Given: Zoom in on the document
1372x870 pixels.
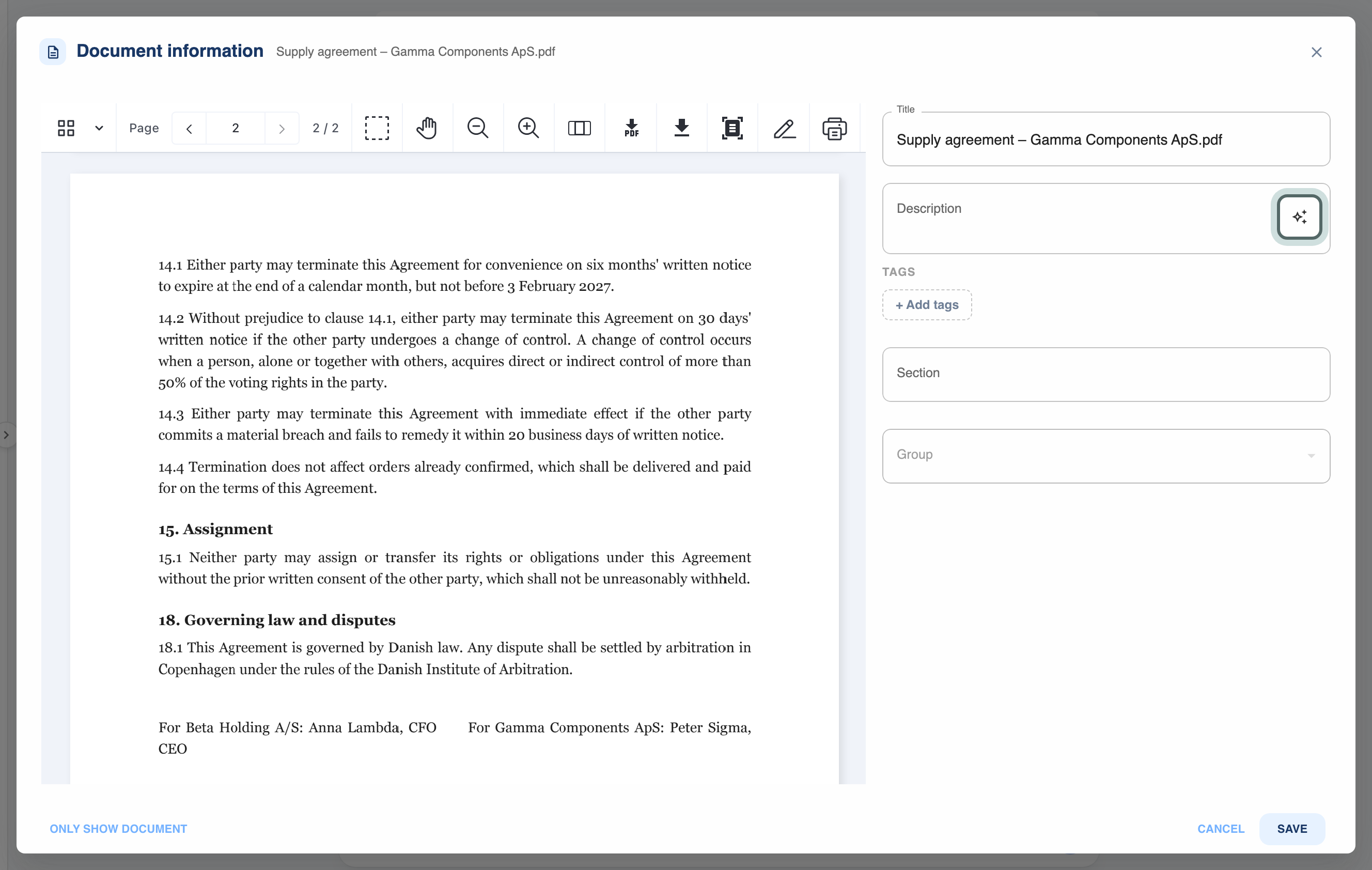Looking at the screenshot, I should 528,128.
